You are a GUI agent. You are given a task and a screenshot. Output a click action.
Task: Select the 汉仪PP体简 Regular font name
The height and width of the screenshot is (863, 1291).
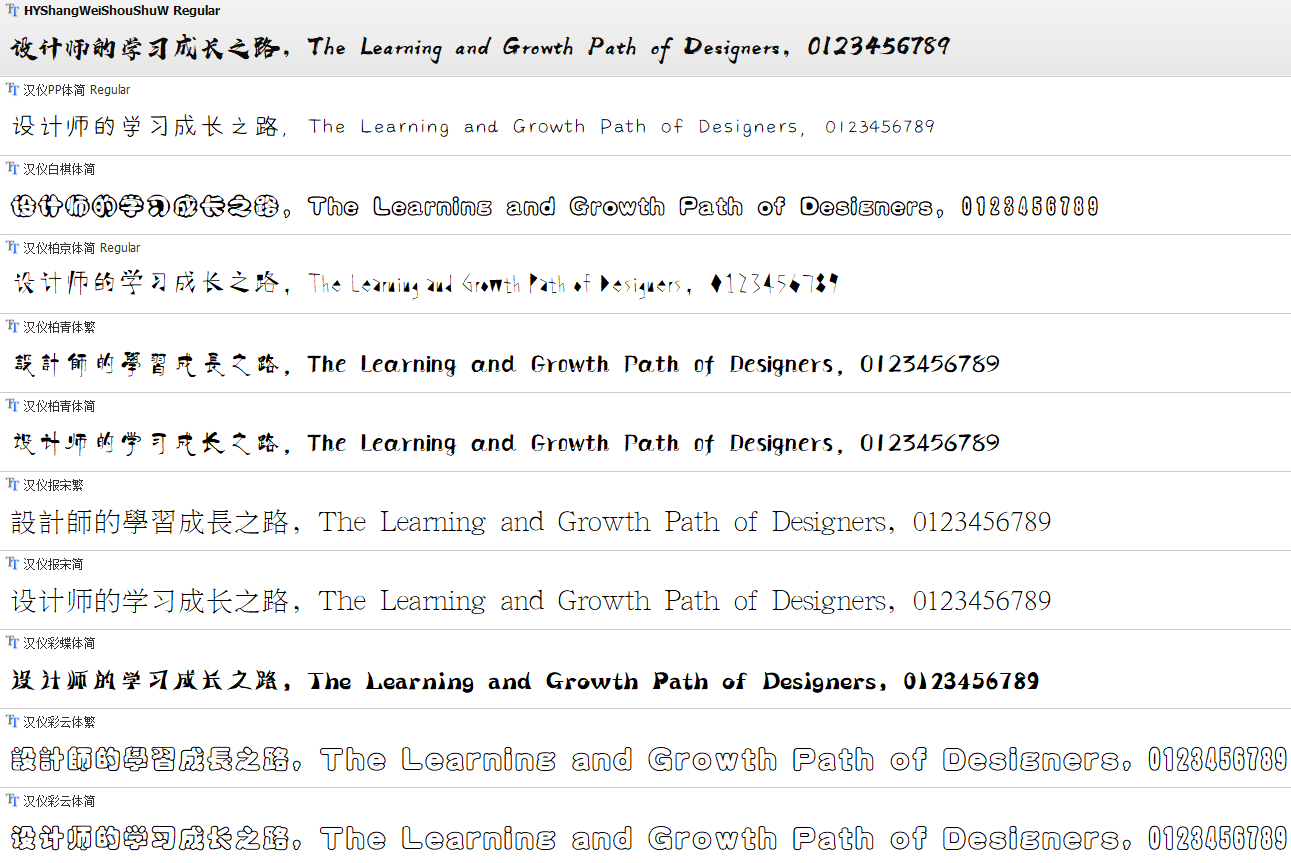pos(77,90)
